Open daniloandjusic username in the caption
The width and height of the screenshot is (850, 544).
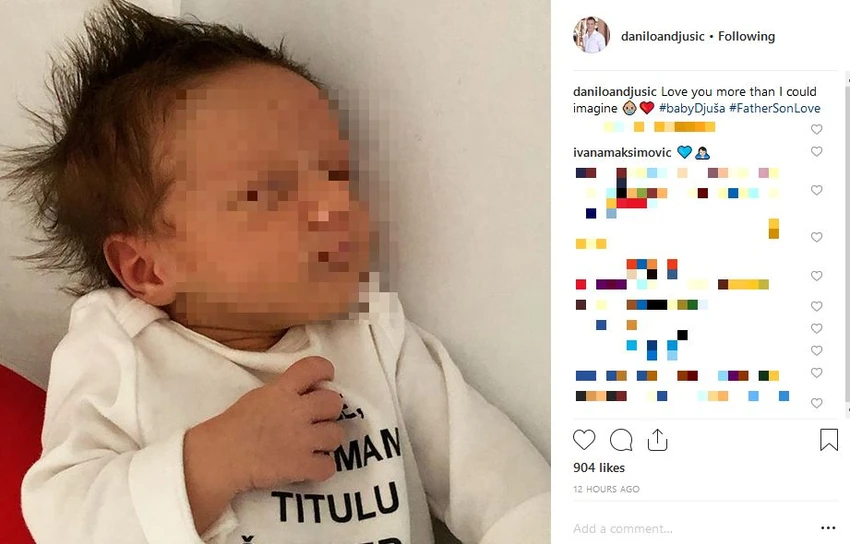615,92
